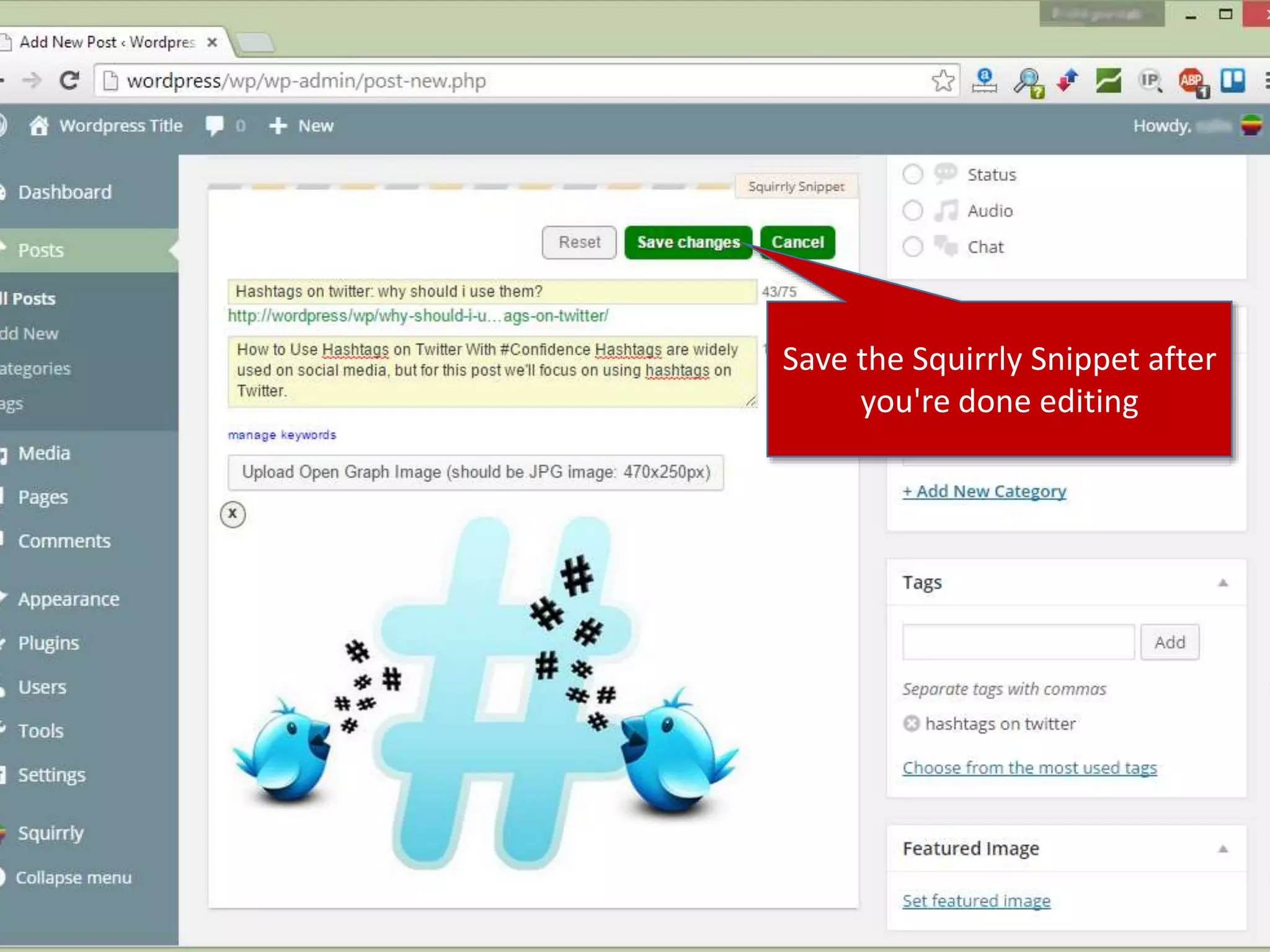
Task: Cancel the snippet editing
Action: (x=797, y=242)
